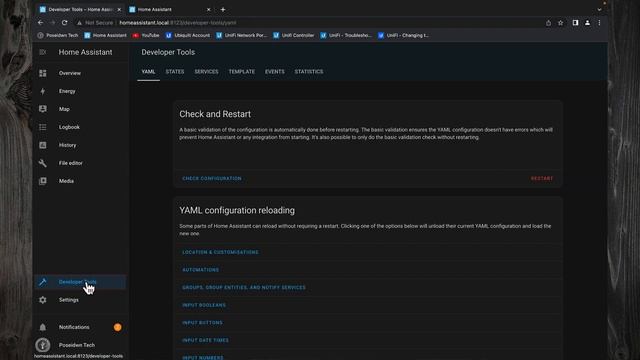Switch to the SERVICES tab
The image size is (640, 360).
(206, 71)
